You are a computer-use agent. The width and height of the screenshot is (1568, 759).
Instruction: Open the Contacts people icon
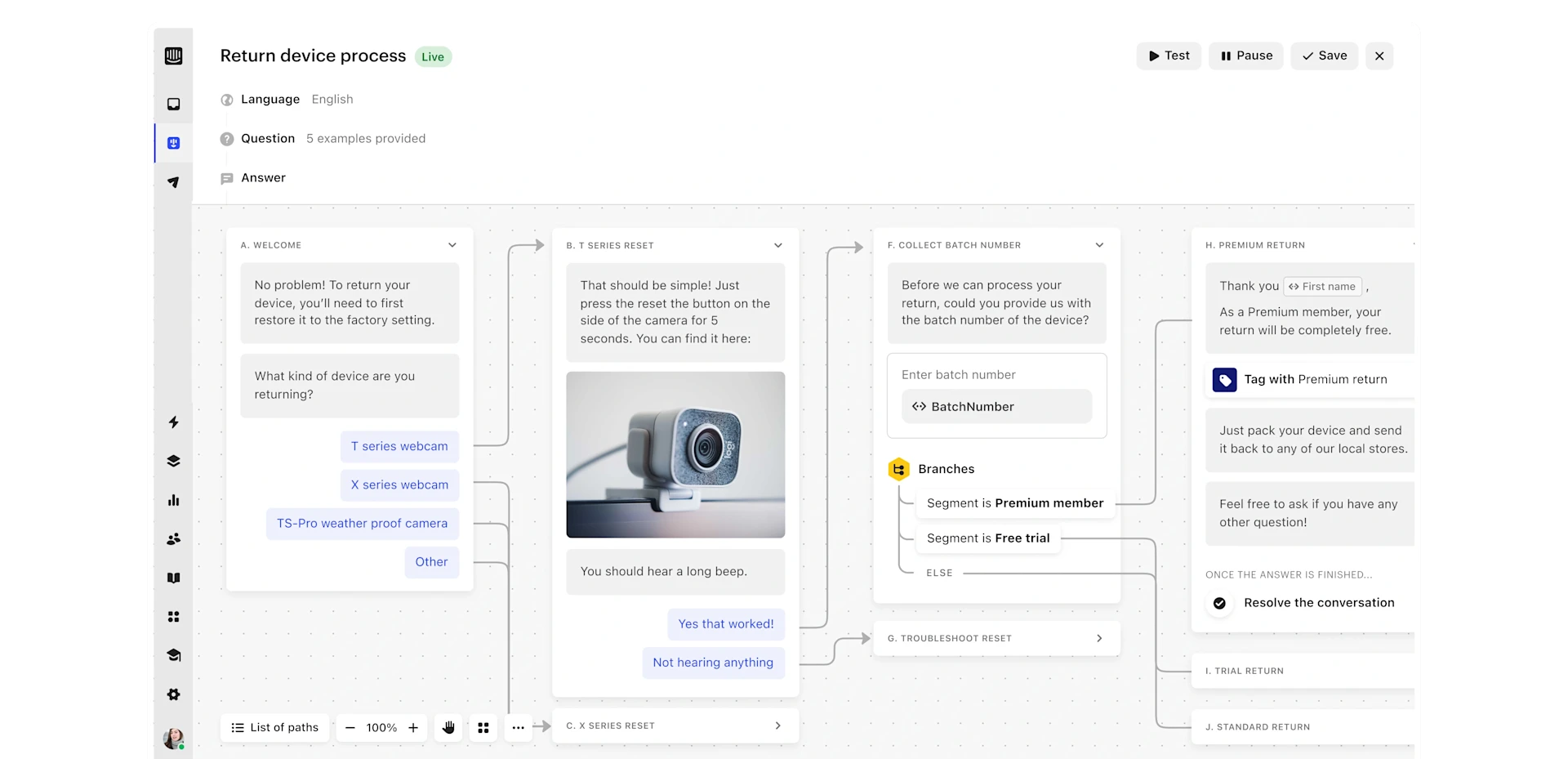[173, 539]
